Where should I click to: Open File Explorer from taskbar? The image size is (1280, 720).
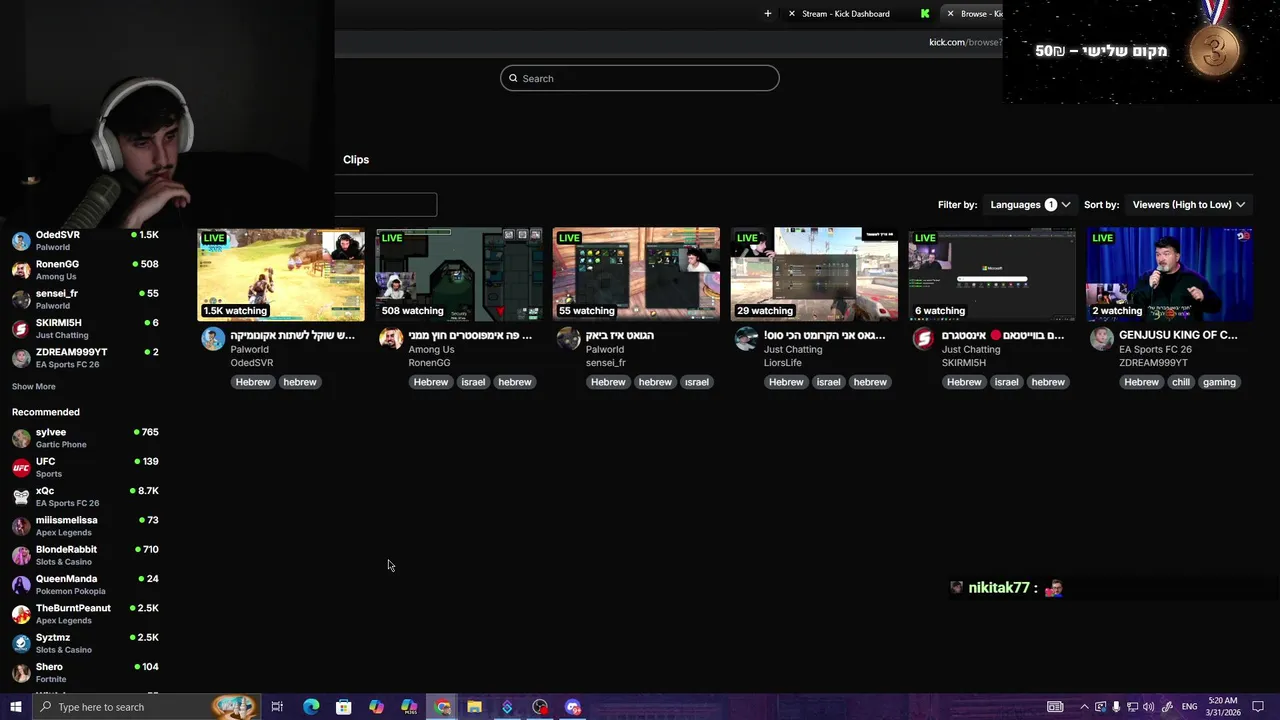tap(474, 707)
